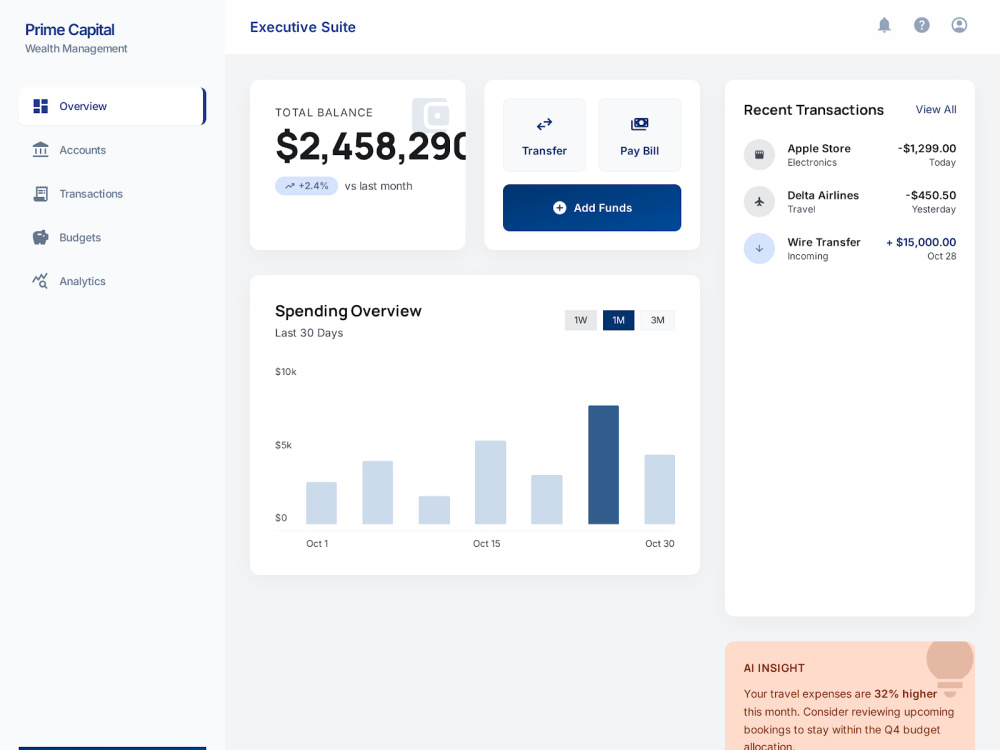Click the vs last month text

[x=378, y=186]
